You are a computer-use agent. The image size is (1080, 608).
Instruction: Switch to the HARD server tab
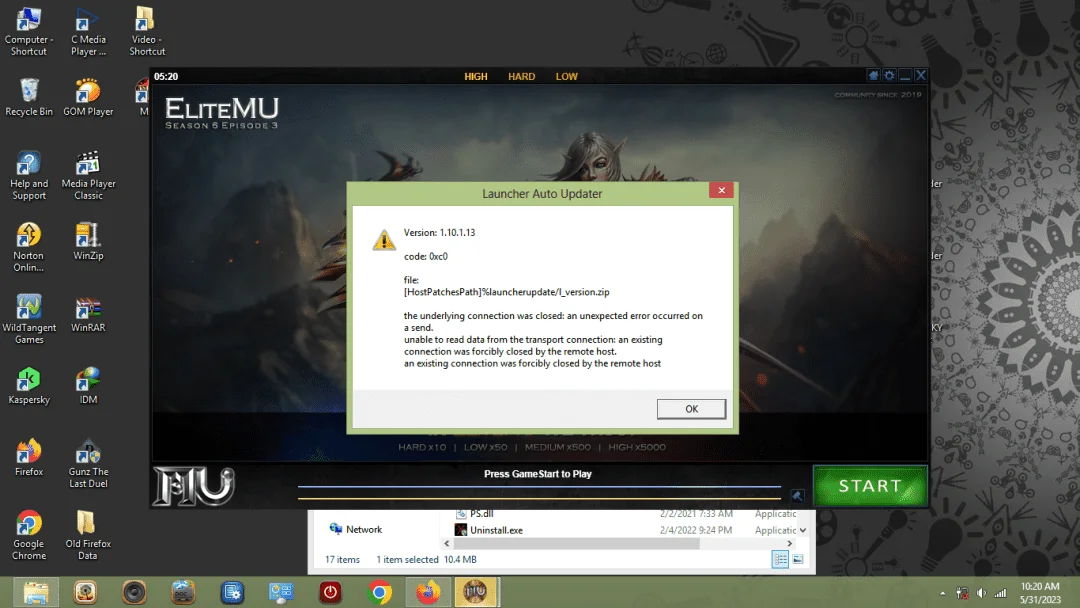(x=521, y=76)
